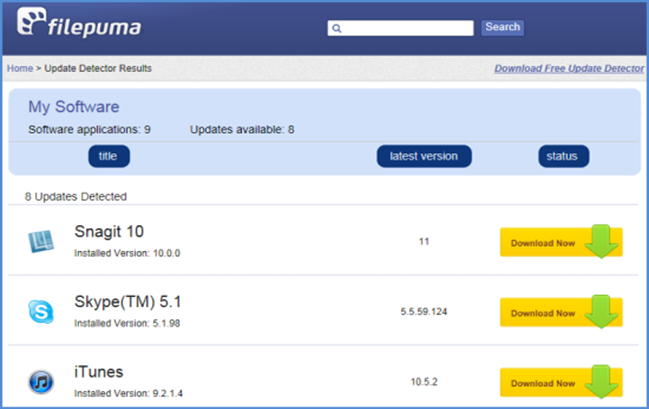Sort by the title column header

109,156
